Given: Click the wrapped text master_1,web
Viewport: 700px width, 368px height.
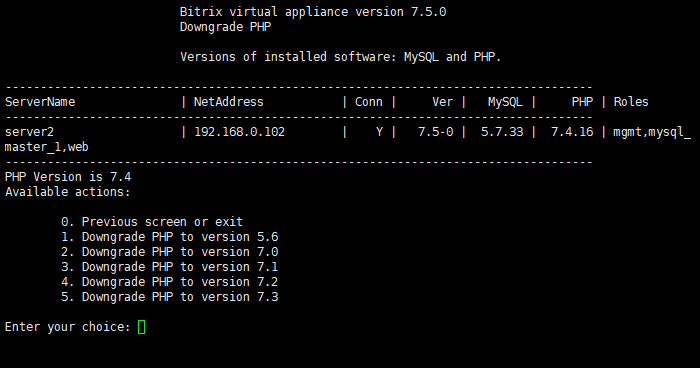Looking at the screenshot, I should [46, 147].
